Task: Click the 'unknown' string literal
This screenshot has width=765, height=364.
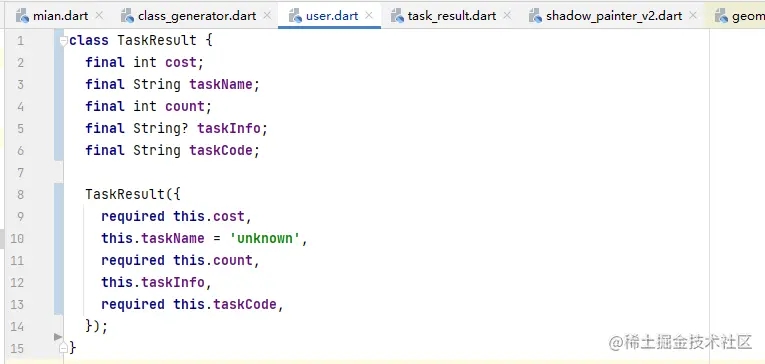Action: [264, 238]
